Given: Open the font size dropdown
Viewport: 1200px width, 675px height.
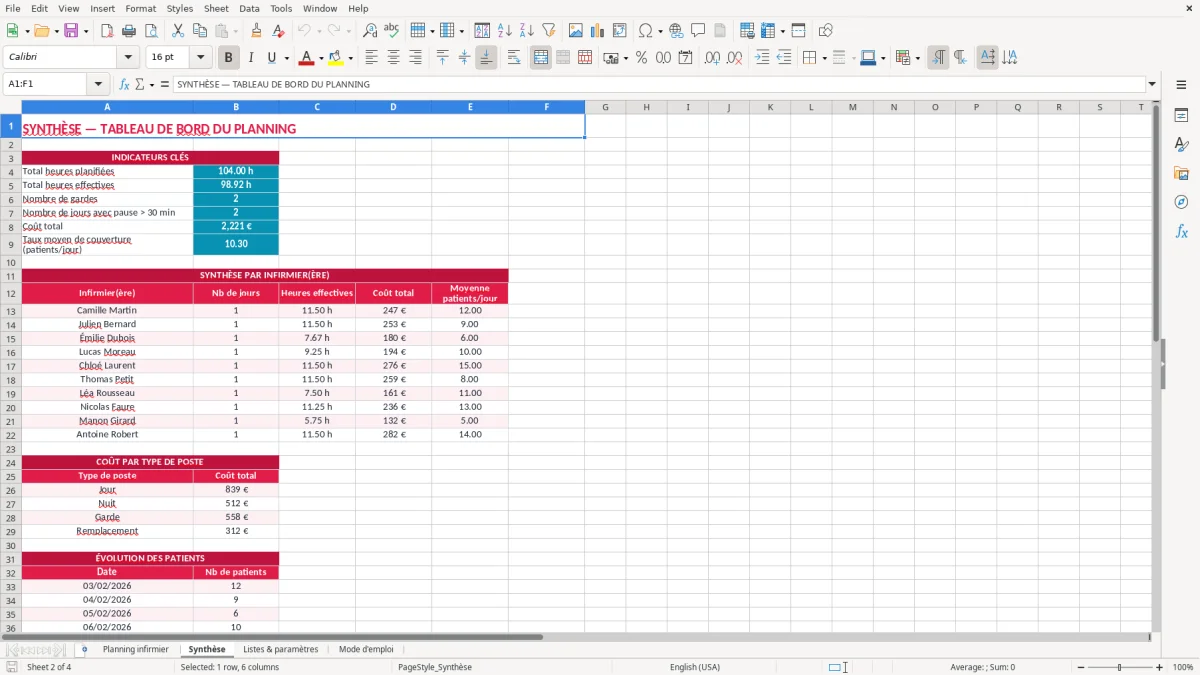Looking at the screenshot, I should tap(200, 58).
